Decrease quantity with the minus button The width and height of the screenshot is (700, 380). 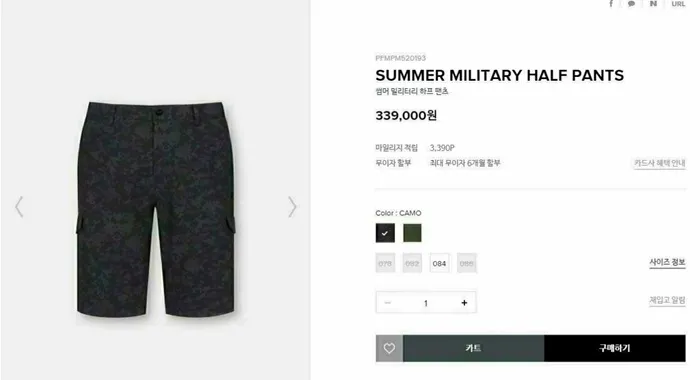(388, 303)
